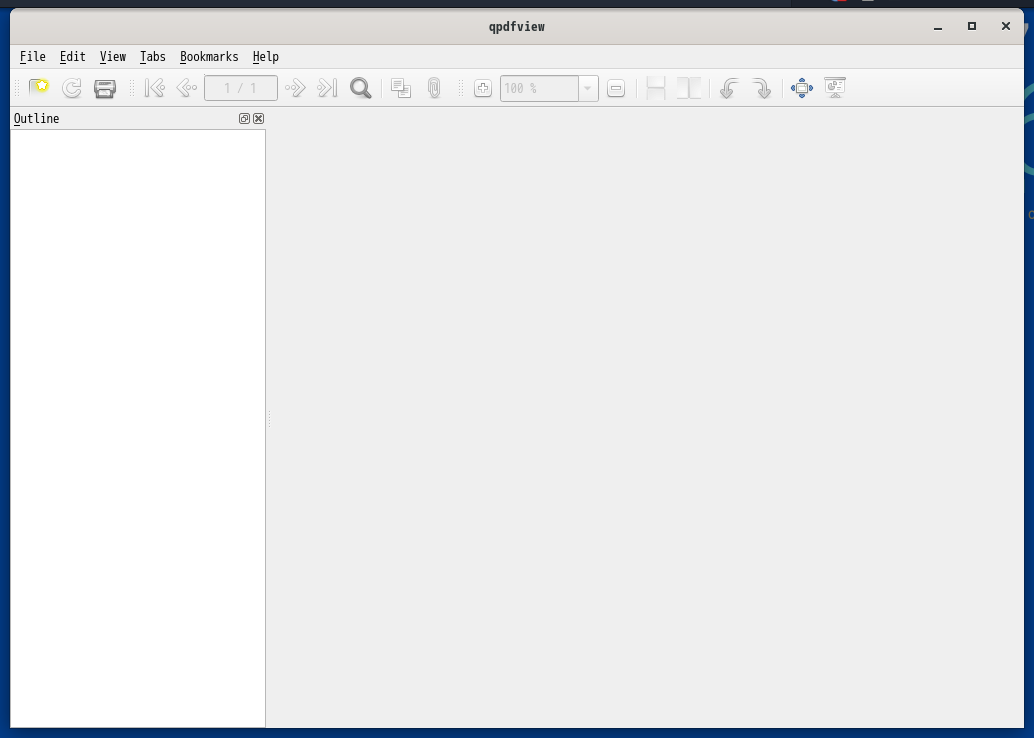Click the Zoom in plus icon

click(x=483, y=88)
